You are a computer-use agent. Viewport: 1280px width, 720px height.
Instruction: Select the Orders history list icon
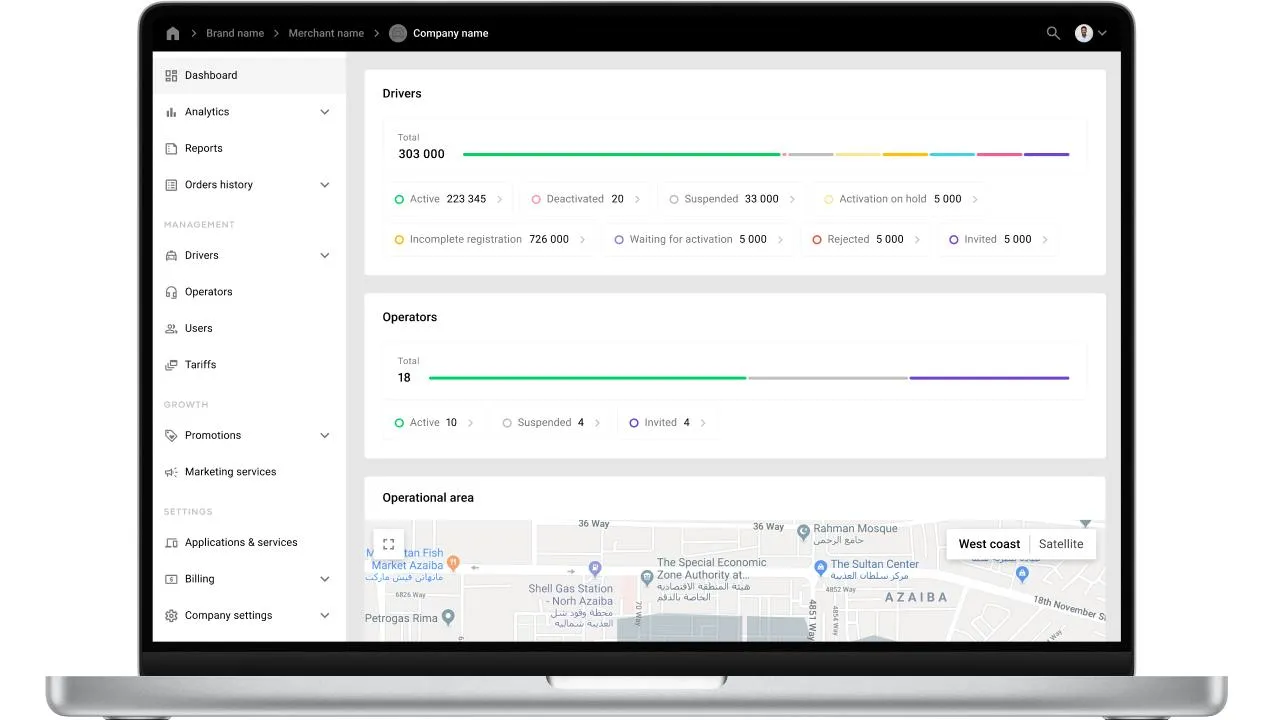171,185
